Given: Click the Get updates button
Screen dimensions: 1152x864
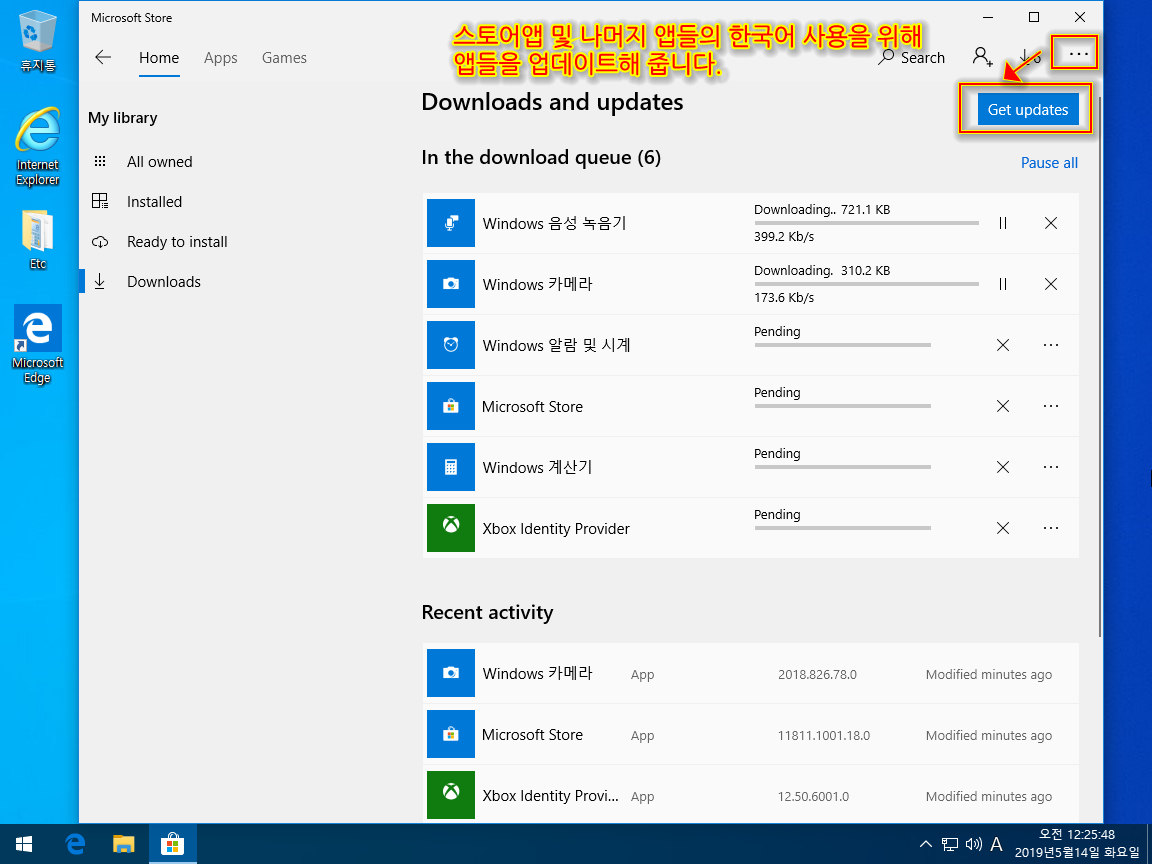Looking at the screenshot, I should (1027, 109).
